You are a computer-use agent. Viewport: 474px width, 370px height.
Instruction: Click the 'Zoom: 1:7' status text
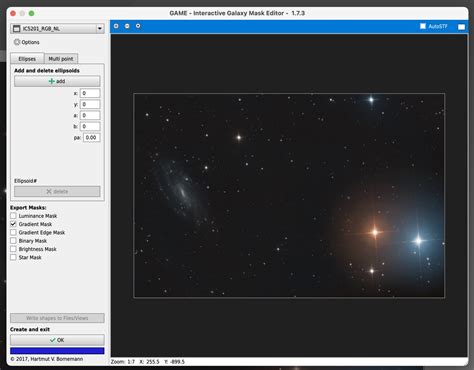tap(123, 362)
